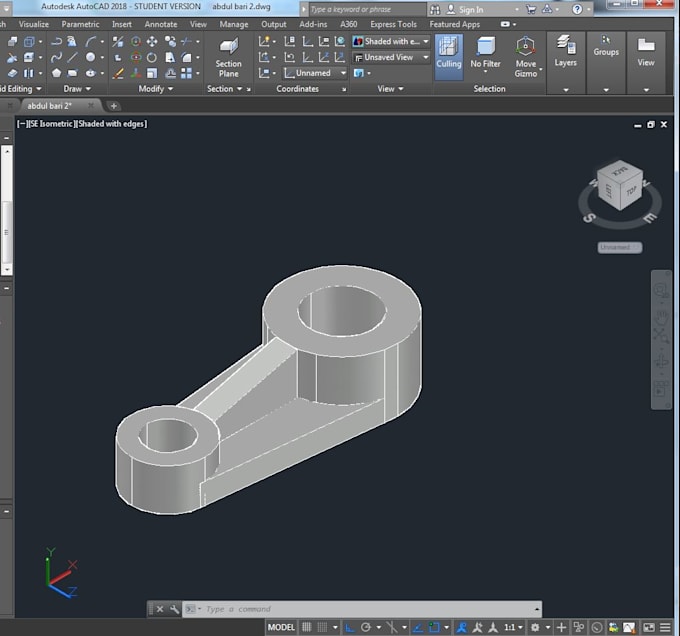Toggle 2D object snap
The width and height of the screenshot is (680, 636).
pos(434,627)
